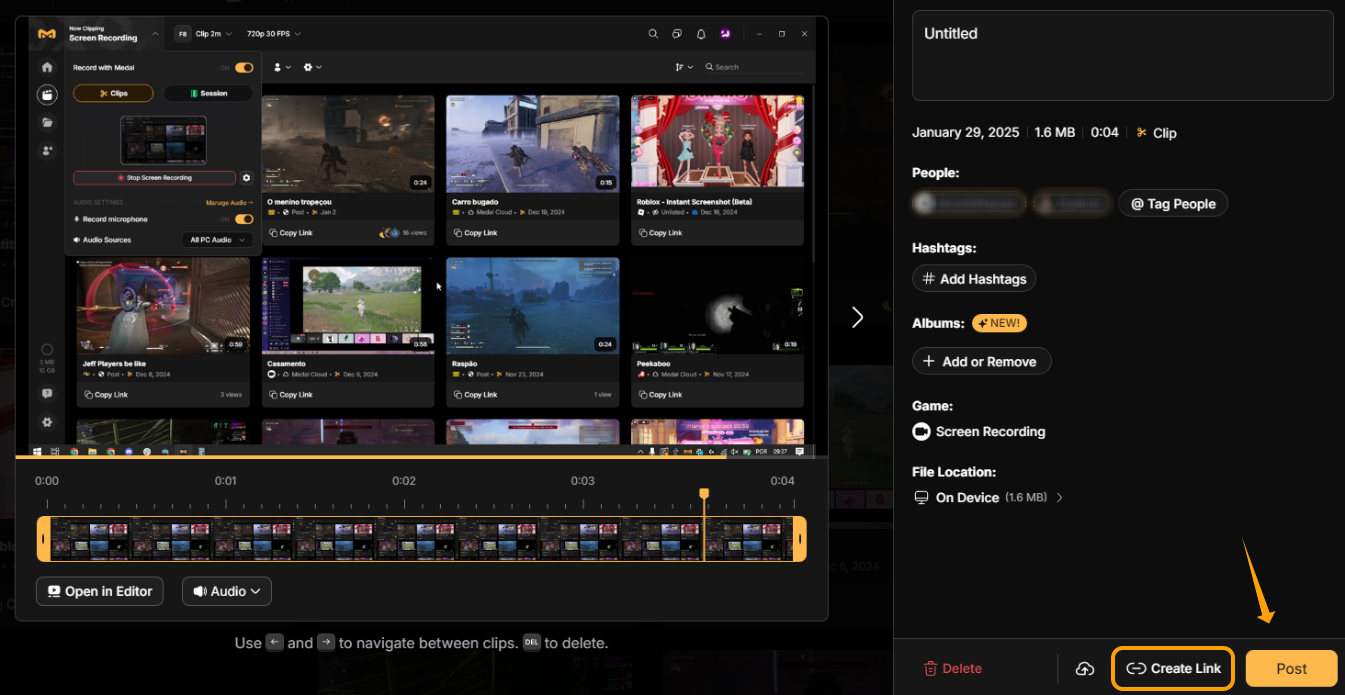Viewport: 1345px width, 695px height.
Task: Click the orange playhead marker on the timeline
Action: [x=704, y=494]
